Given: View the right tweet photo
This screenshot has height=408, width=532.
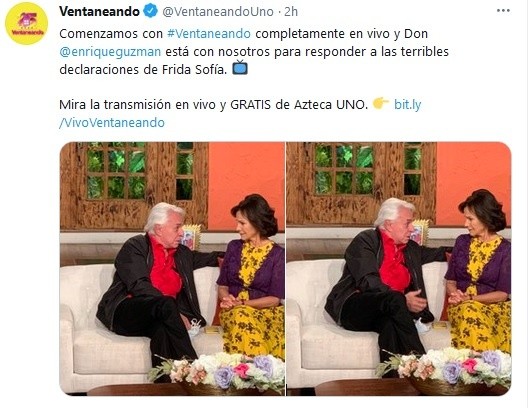Looking at the screenshot, I should point(399,269).
